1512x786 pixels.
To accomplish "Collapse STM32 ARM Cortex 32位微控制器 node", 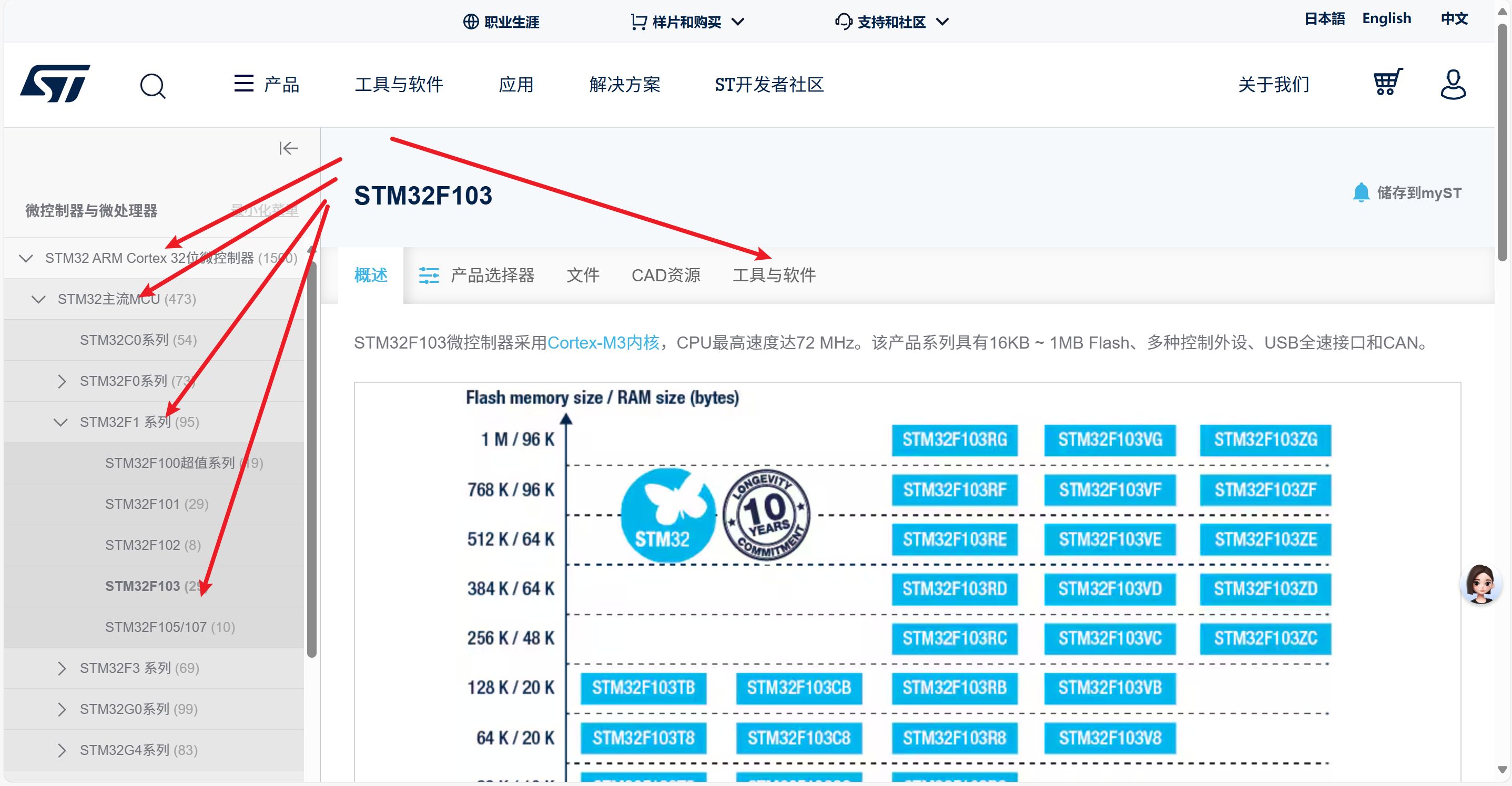I will 26,258.
